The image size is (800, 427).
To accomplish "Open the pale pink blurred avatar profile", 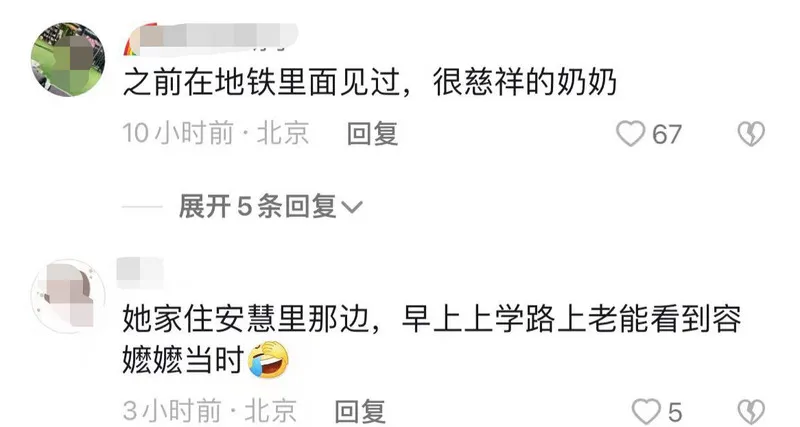I will point(68,296).
